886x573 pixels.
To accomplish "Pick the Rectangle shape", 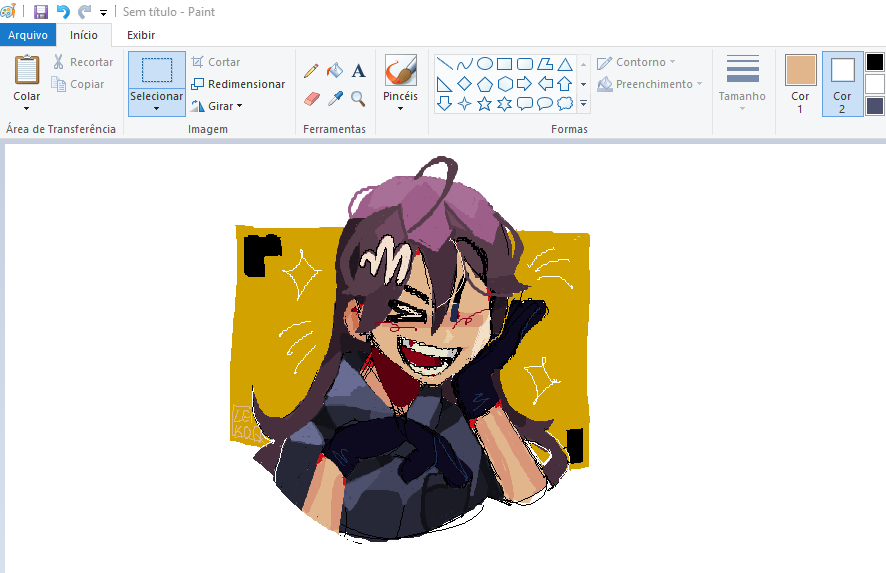I will pos(505,64).
